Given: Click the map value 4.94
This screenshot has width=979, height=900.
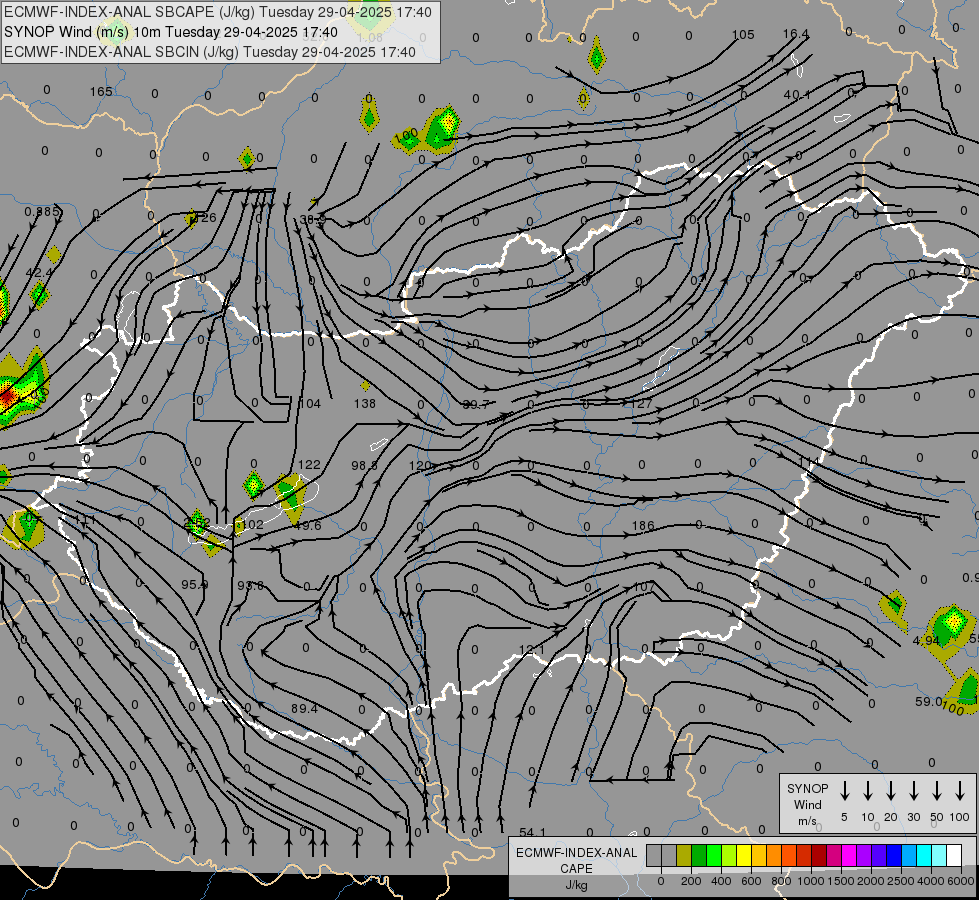Looking at the screenshot, I should [x=926, y=641].
